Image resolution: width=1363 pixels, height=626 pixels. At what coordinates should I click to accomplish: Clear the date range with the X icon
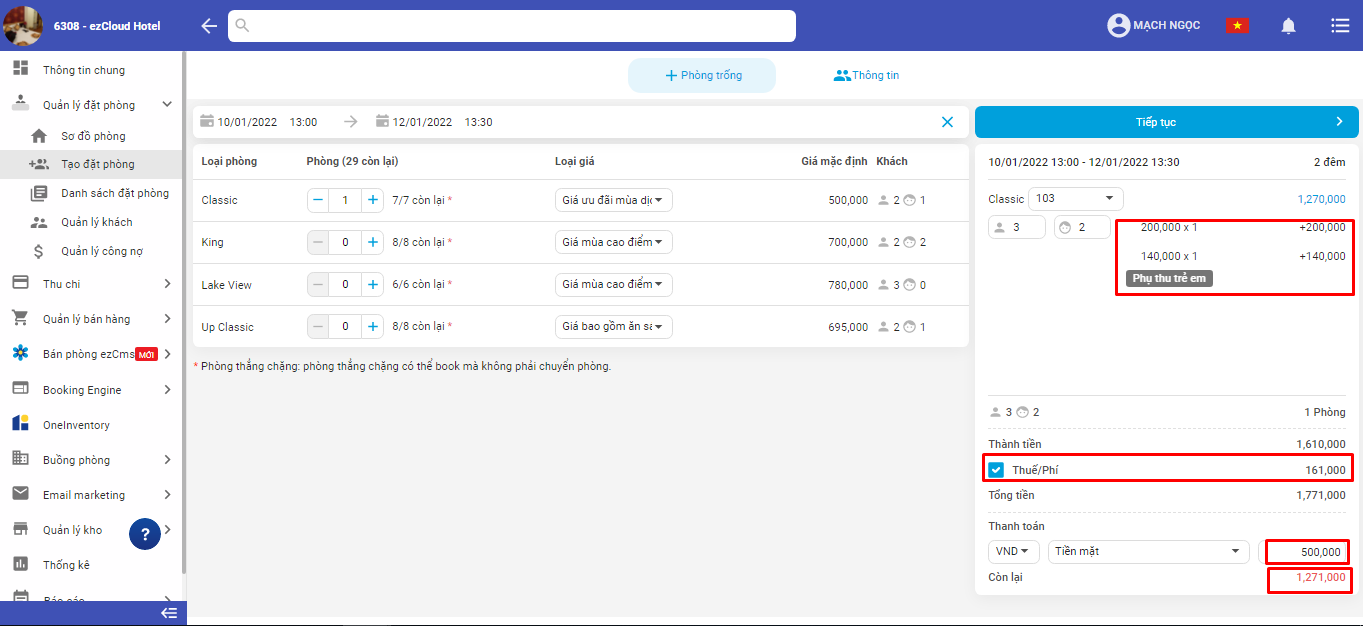pyautogui.click(x=947, y=122)
